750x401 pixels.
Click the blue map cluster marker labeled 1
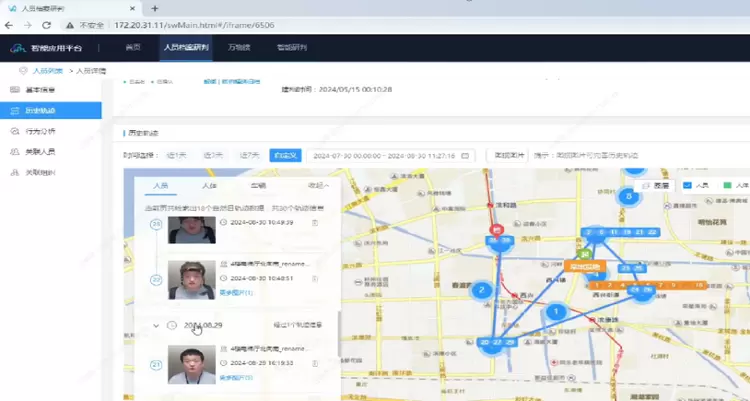coord(556,313)
